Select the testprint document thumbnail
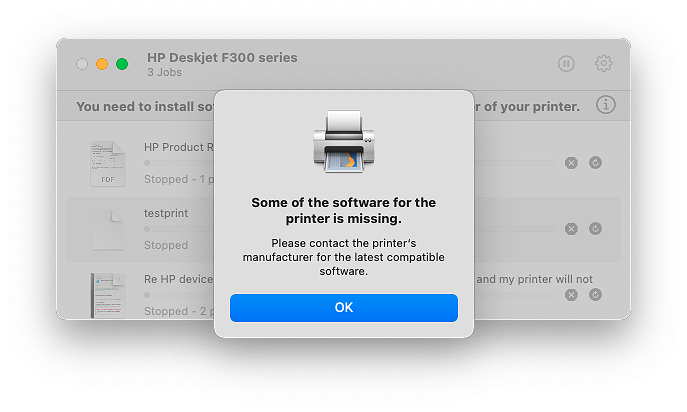Screen dimensions: 687x412 [107, 229]
